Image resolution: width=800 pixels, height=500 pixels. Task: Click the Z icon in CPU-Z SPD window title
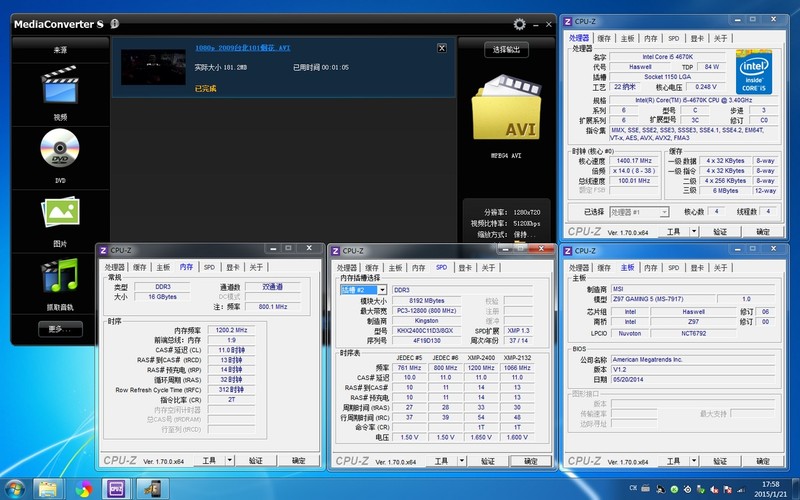[x=335, y=251]
